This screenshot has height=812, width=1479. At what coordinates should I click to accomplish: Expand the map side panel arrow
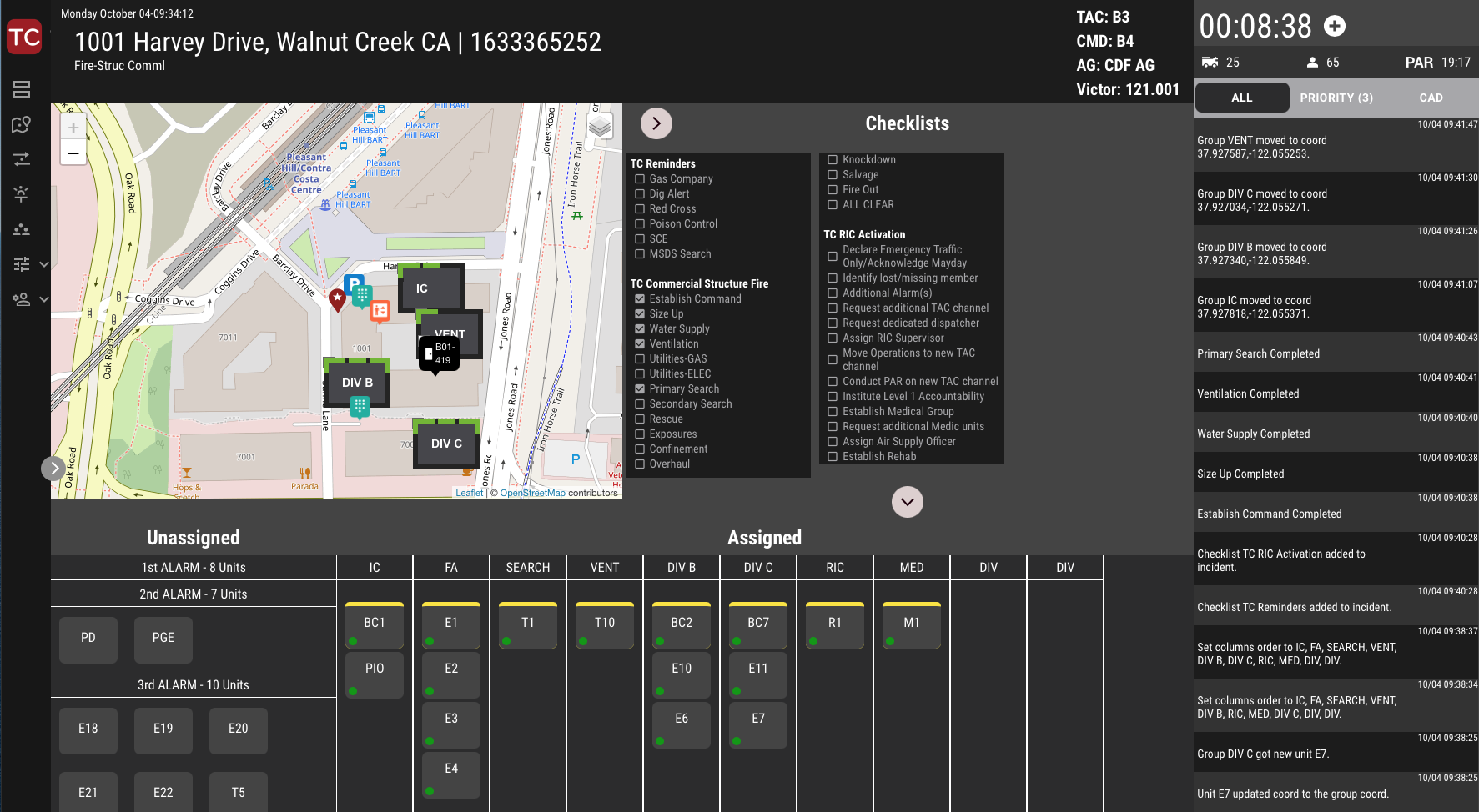(x=53, y=468)
